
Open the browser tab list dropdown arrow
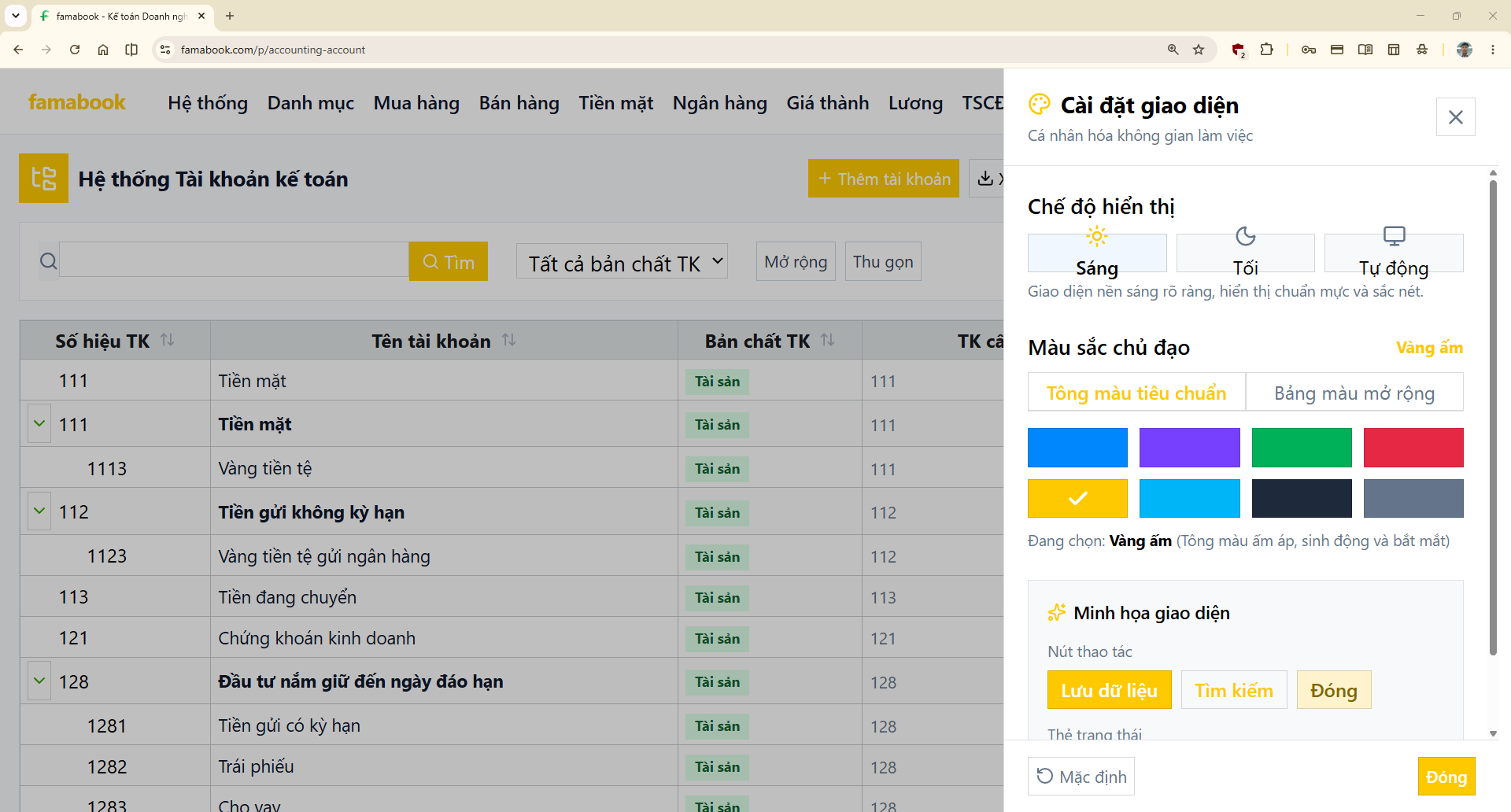click(15, 16)
